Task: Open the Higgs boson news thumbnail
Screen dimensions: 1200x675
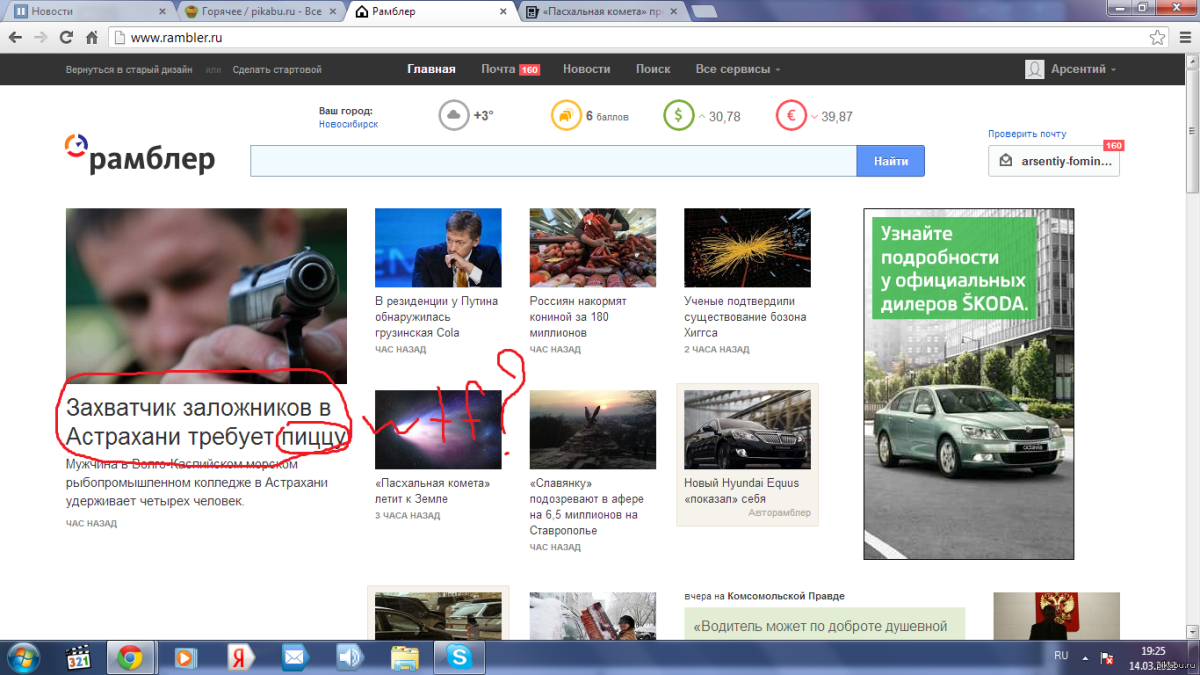Action: (x=747, y=248)
